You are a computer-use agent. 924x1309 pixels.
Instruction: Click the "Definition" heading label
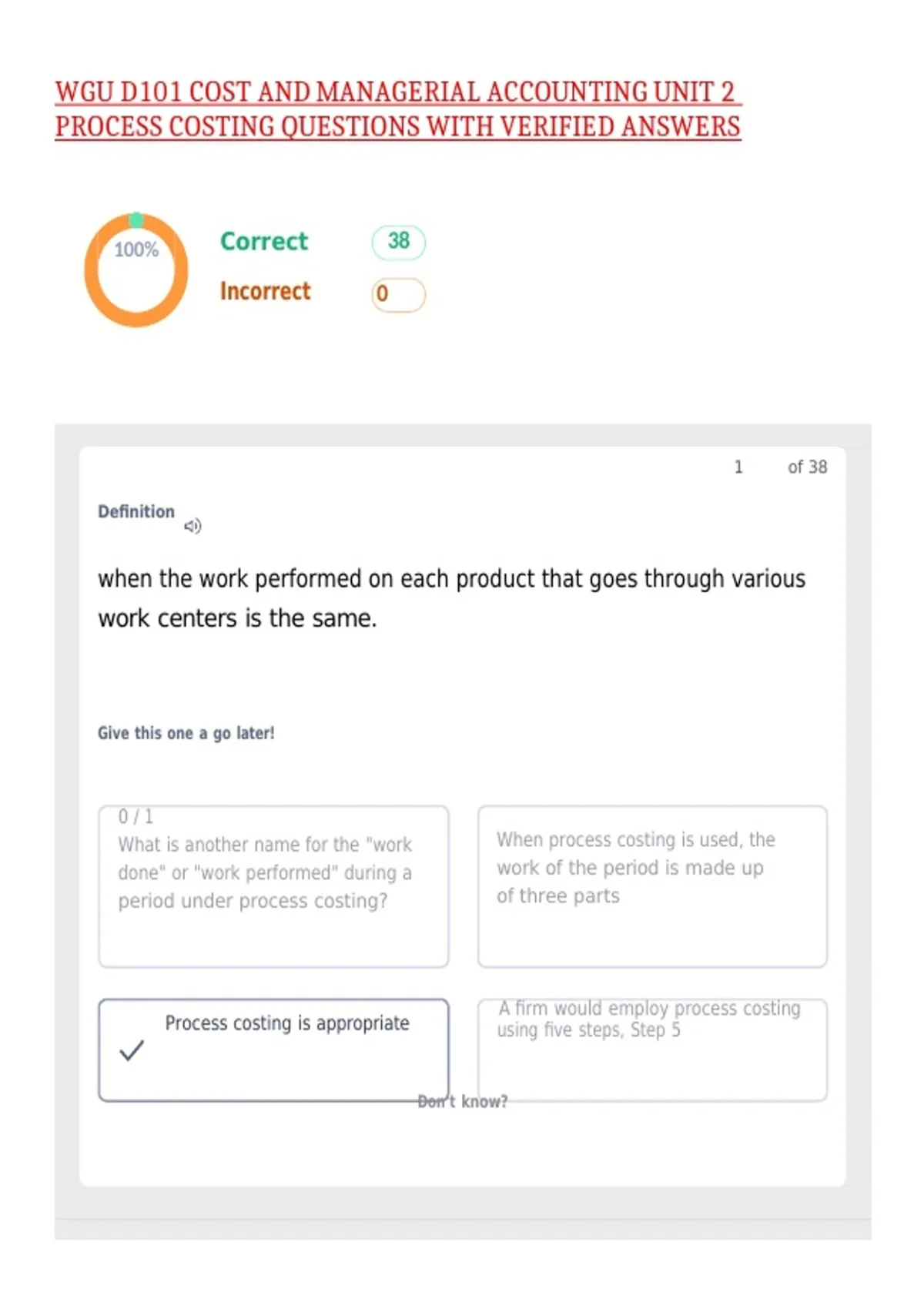click(136, 512)
